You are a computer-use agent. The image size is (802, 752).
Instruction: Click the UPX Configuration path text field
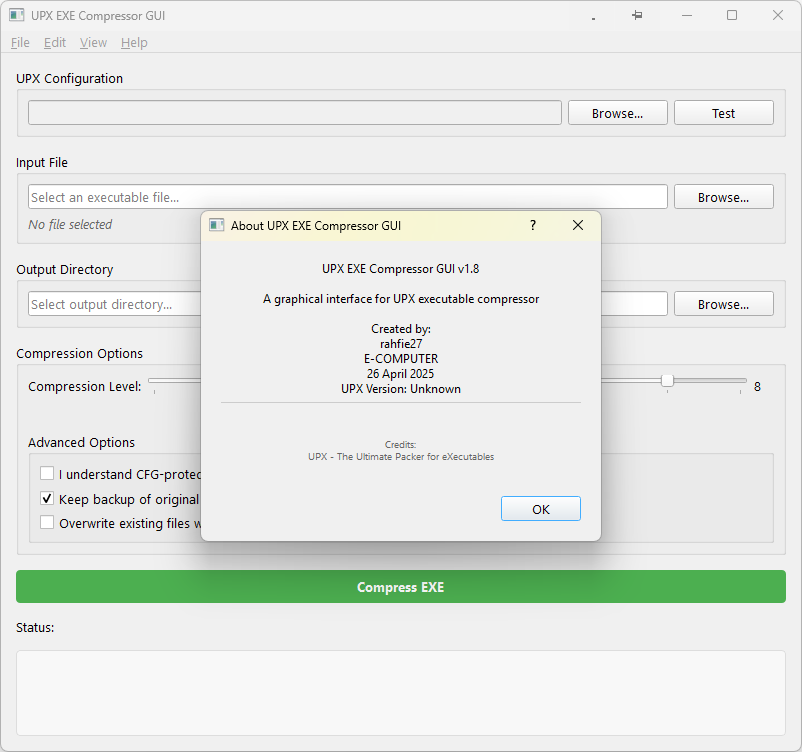(x=295, y=113)
